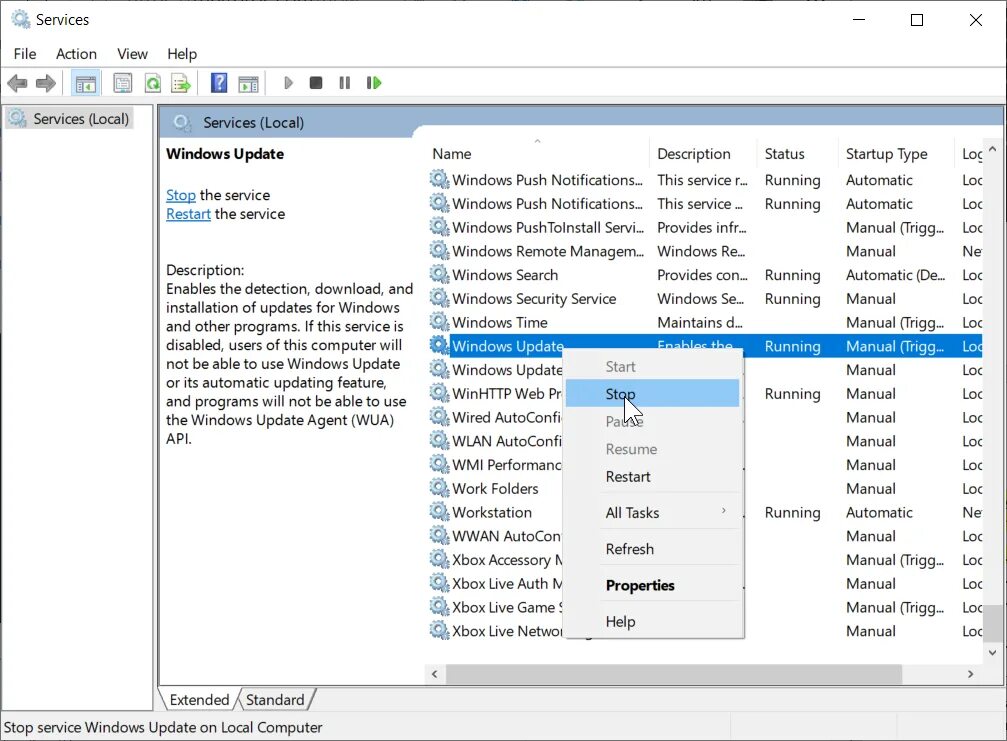This screenshot has width=1007, height=741.
Task: Sort by the Description column header
Action: coord(704,153)
